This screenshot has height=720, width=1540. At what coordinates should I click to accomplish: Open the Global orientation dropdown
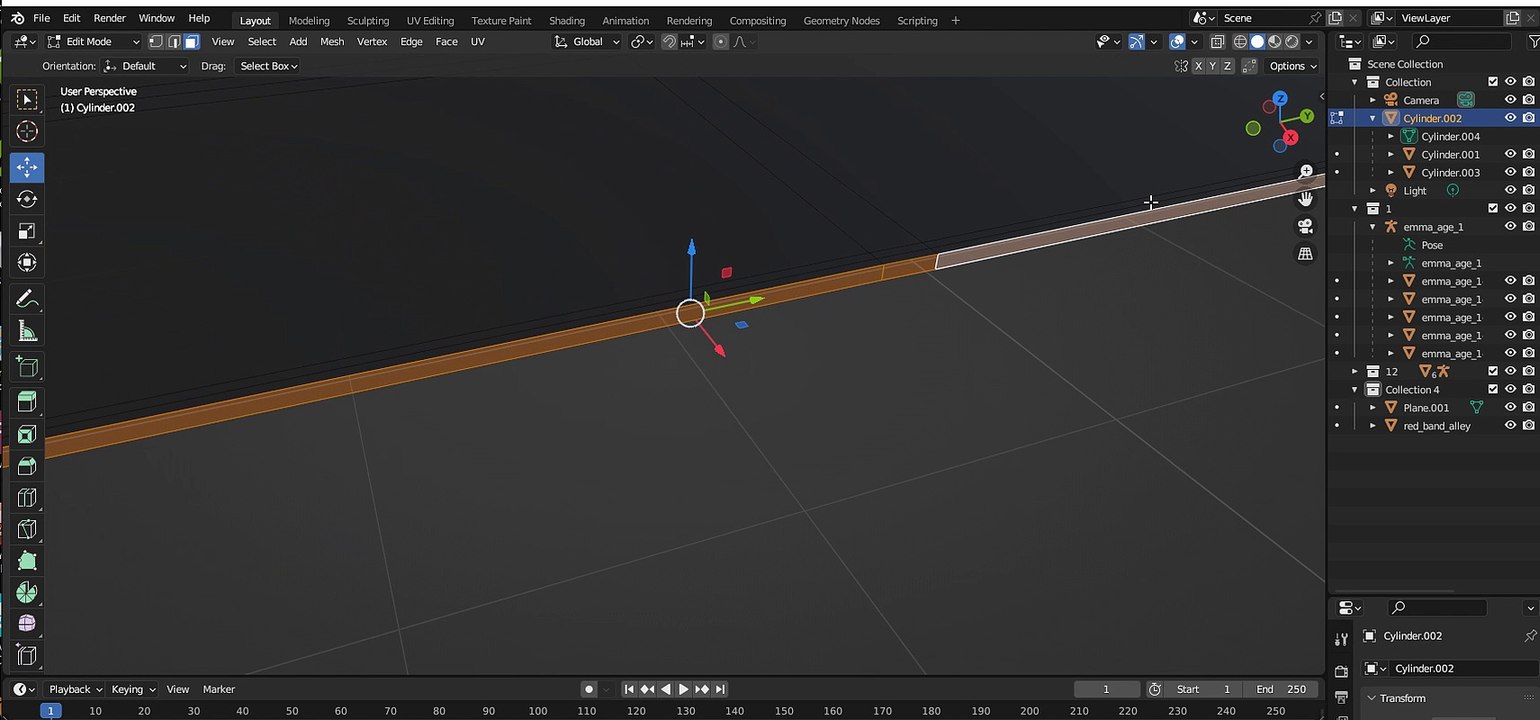[587, 41]
